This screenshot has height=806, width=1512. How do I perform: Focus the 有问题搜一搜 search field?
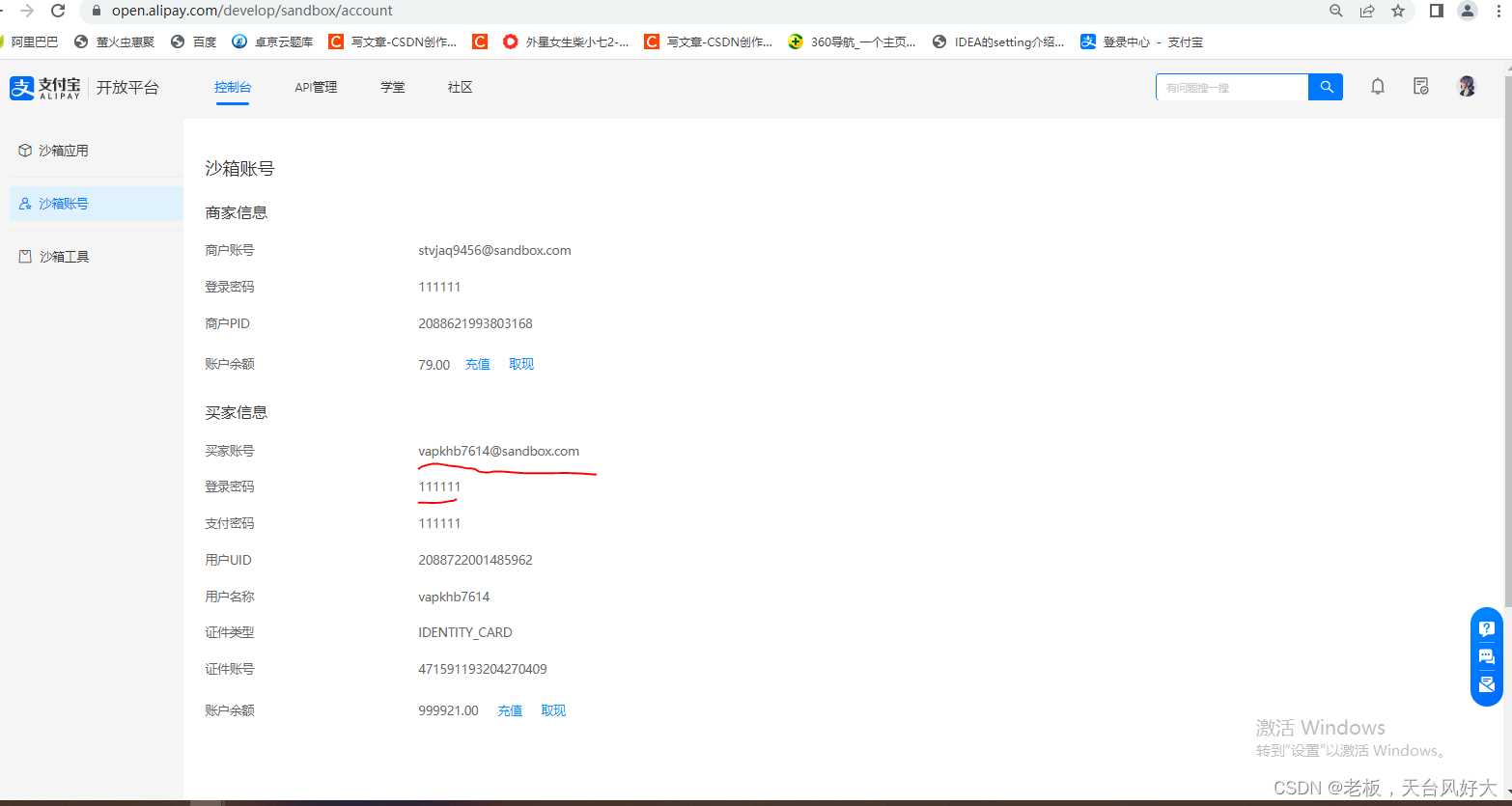(x=1232, y=87)
